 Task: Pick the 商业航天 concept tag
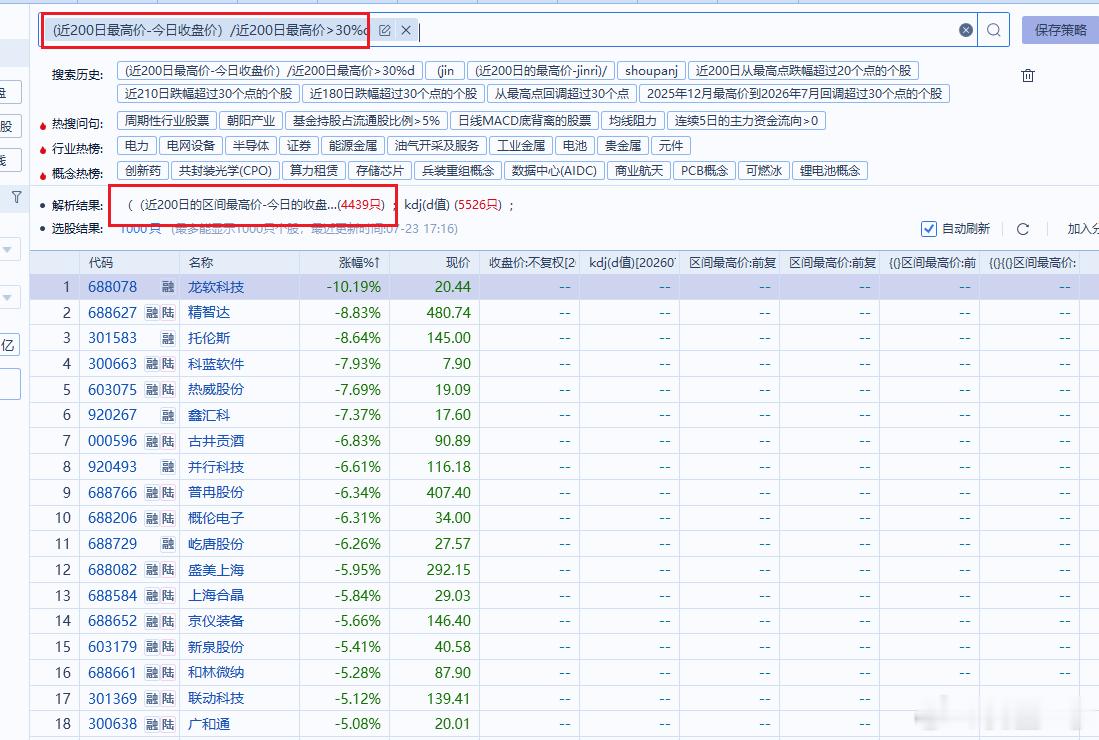point(639,171)
